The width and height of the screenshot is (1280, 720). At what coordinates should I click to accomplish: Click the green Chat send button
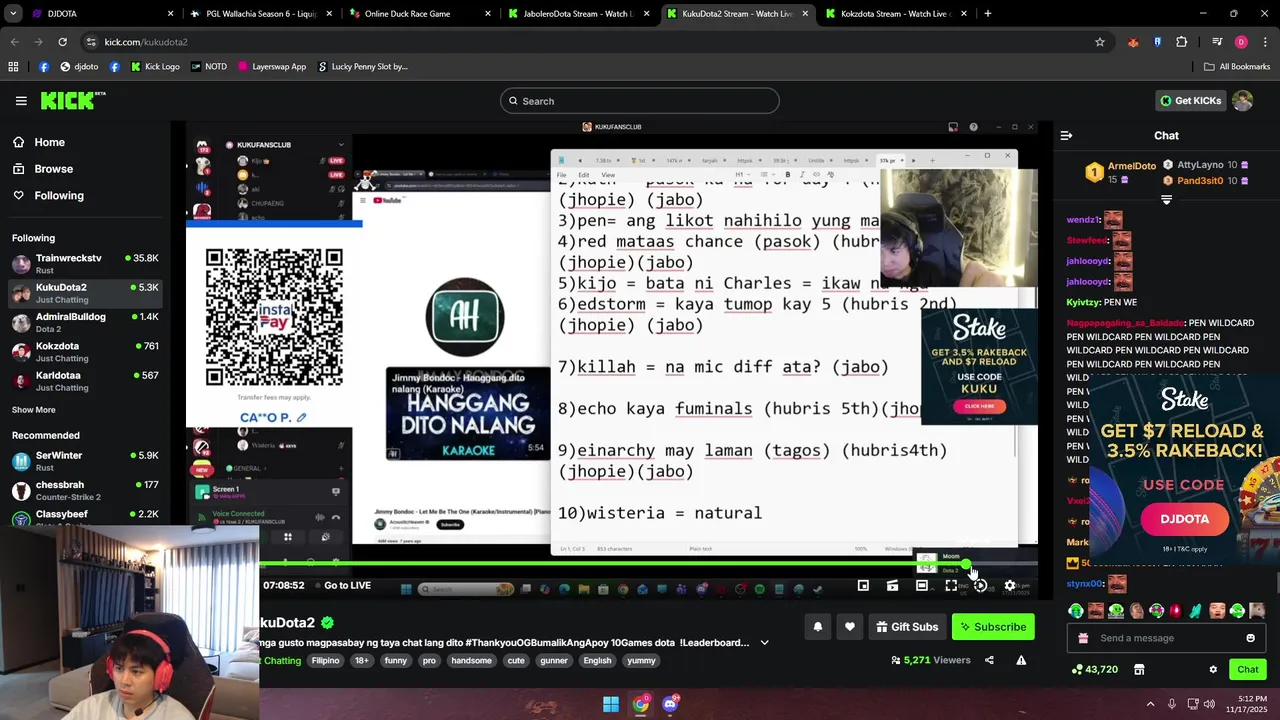point(1248,670)
